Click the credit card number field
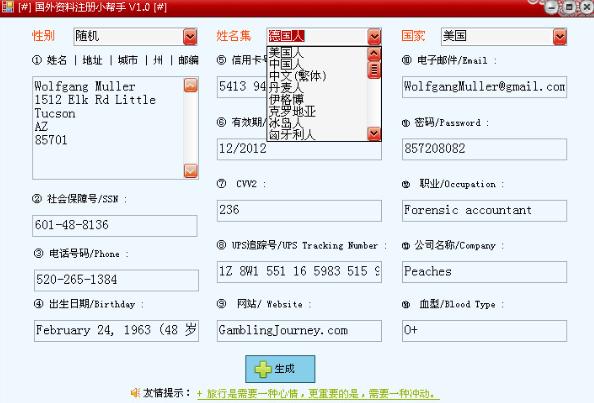 click(x=242, y=87)
